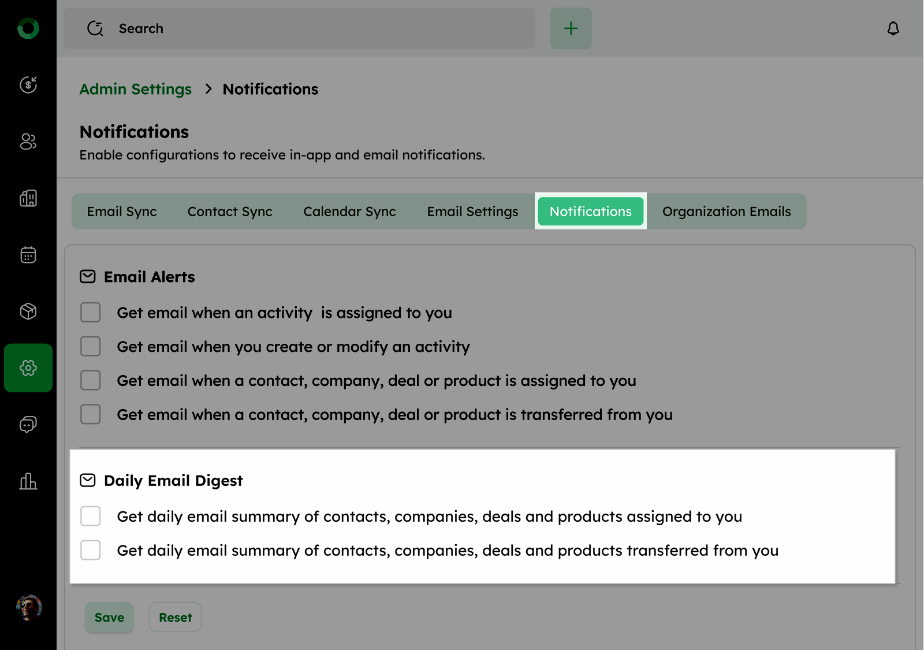924x650 pixels.
Task: Switch to the Organization Emails tab
Action: click(727, 212)
